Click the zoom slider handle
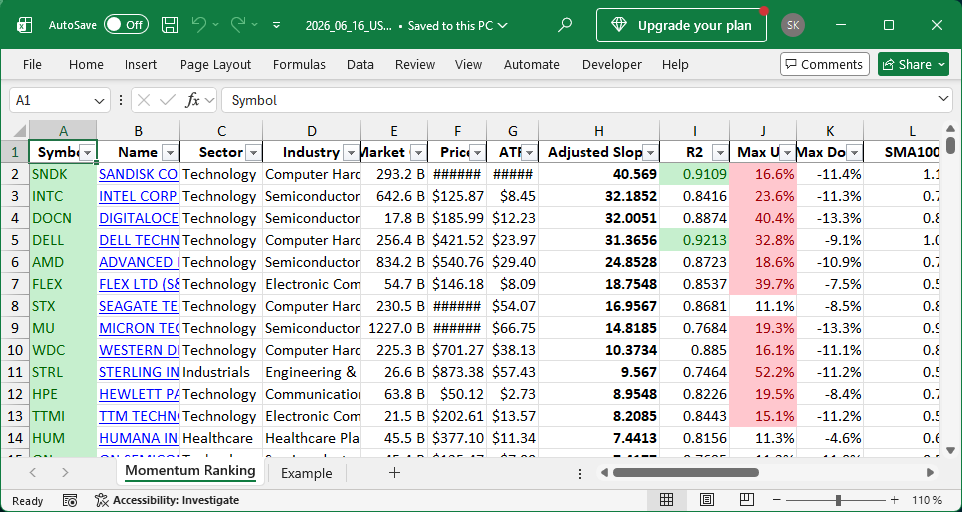The image size is (962, 512). 838,500
